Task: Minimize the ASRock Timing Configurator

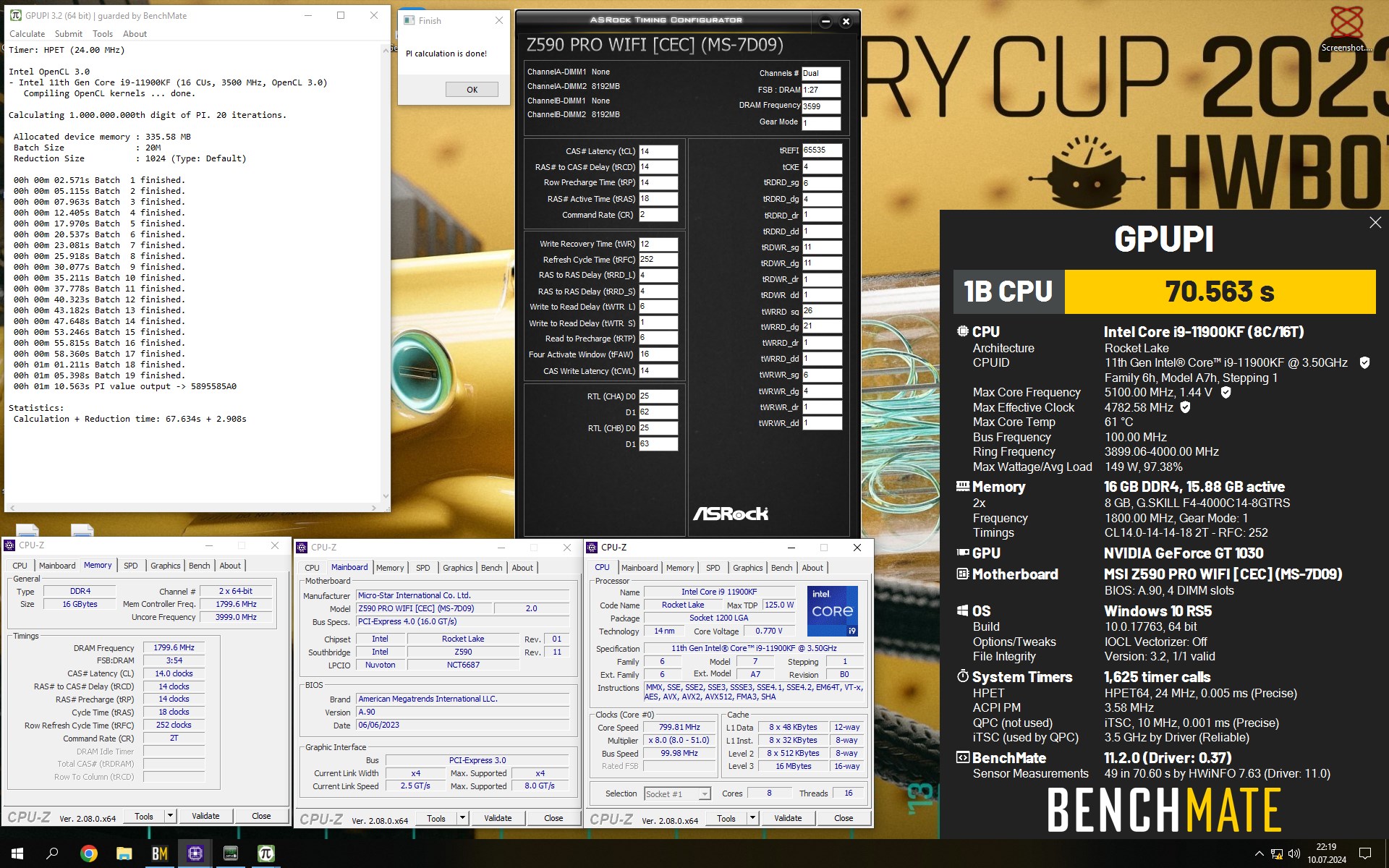Action: [x=825, y=22]
